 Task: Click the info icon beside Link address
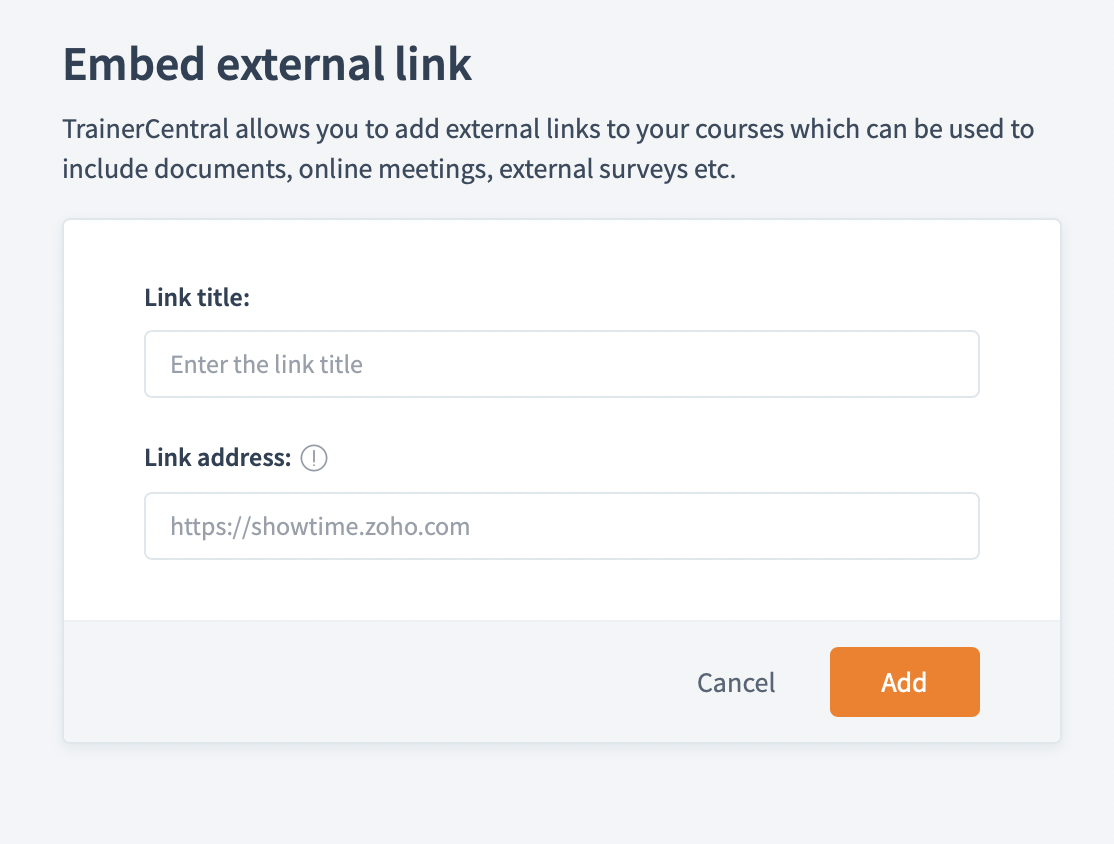[314, 459]
